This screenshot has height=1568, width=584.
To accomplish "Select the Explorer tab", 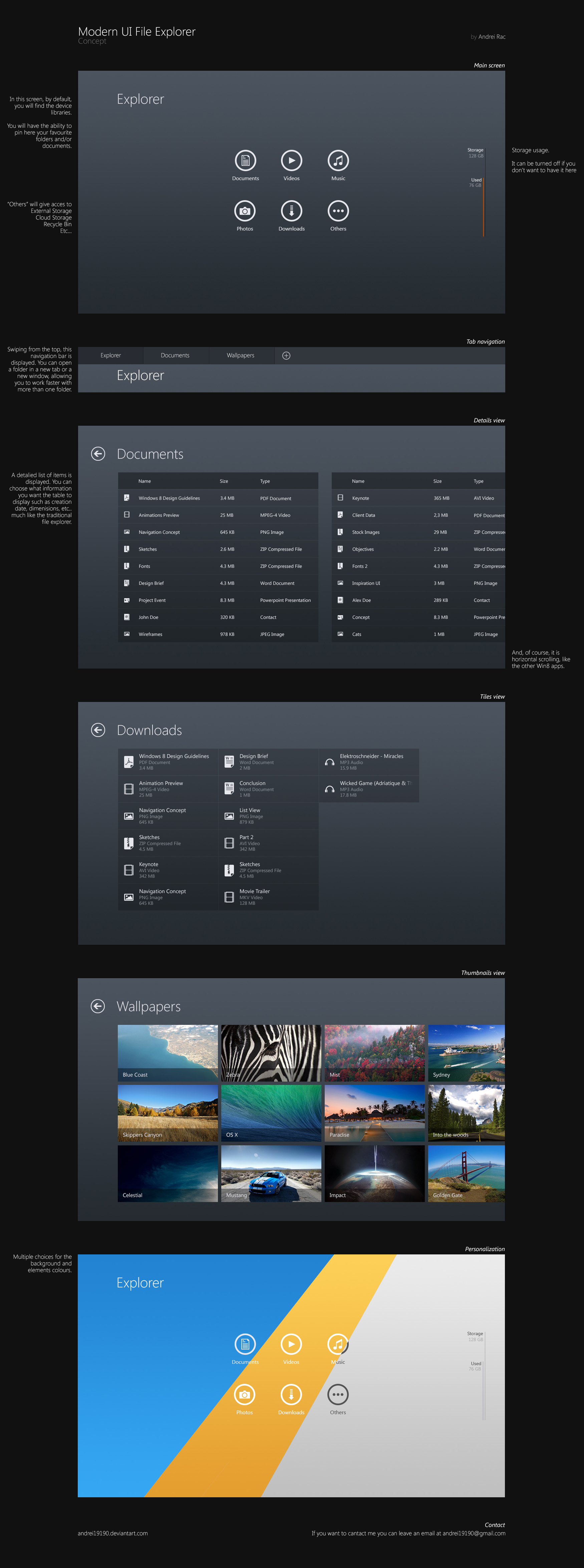I will tap(111, 356).
